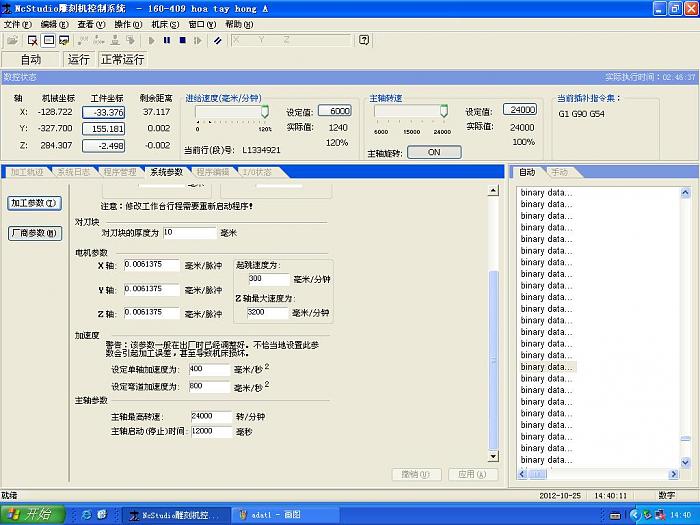Click the feed rate set value 6000
Screen dimensions: 700x525
pyautogui.click(x=335, y=111)
